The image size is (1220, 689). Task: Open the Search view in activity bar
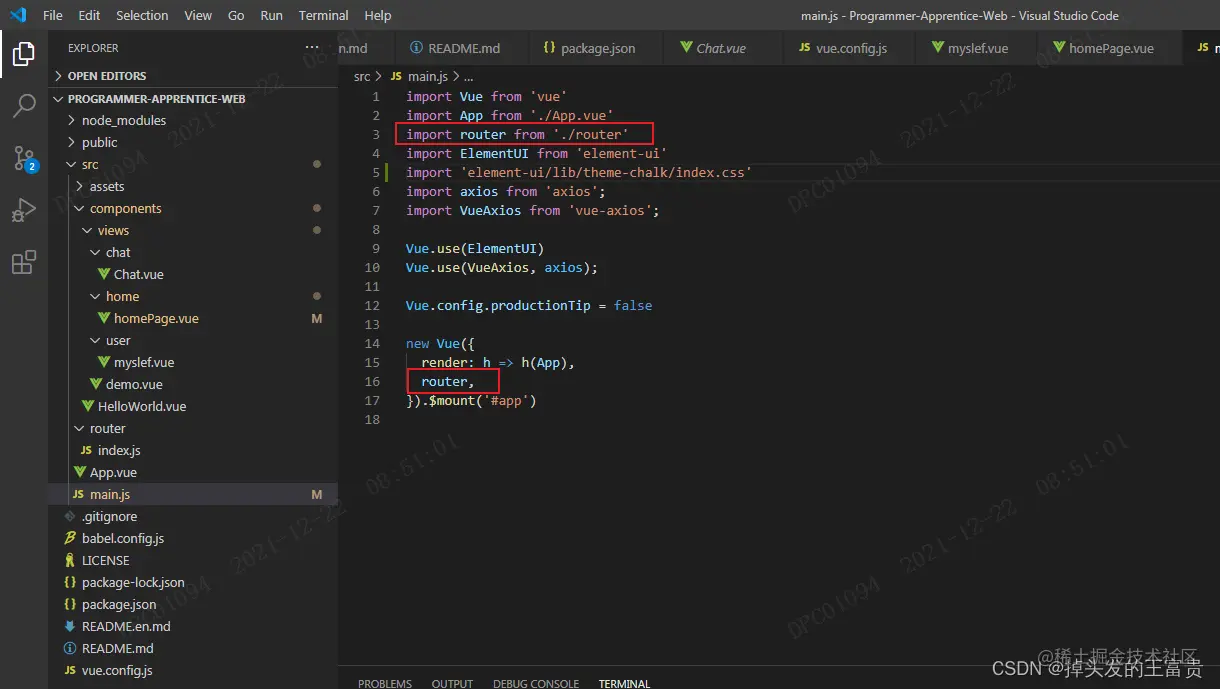(24, 106)
